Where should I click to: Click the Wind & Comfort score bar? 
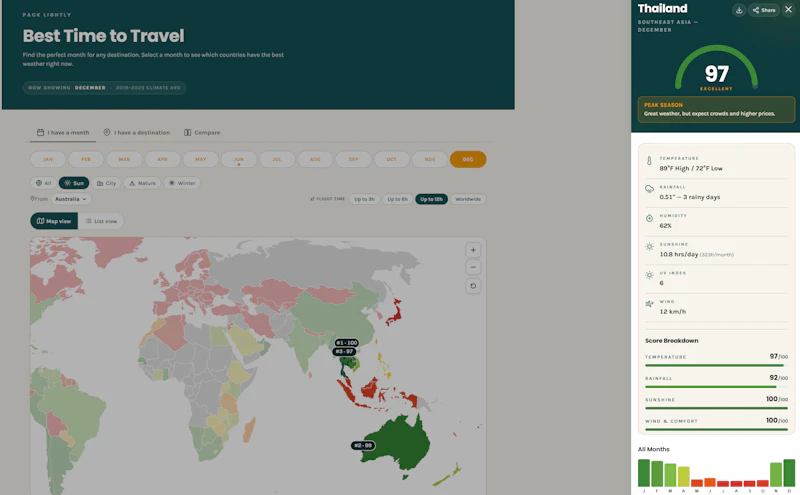tap(716, 430)
